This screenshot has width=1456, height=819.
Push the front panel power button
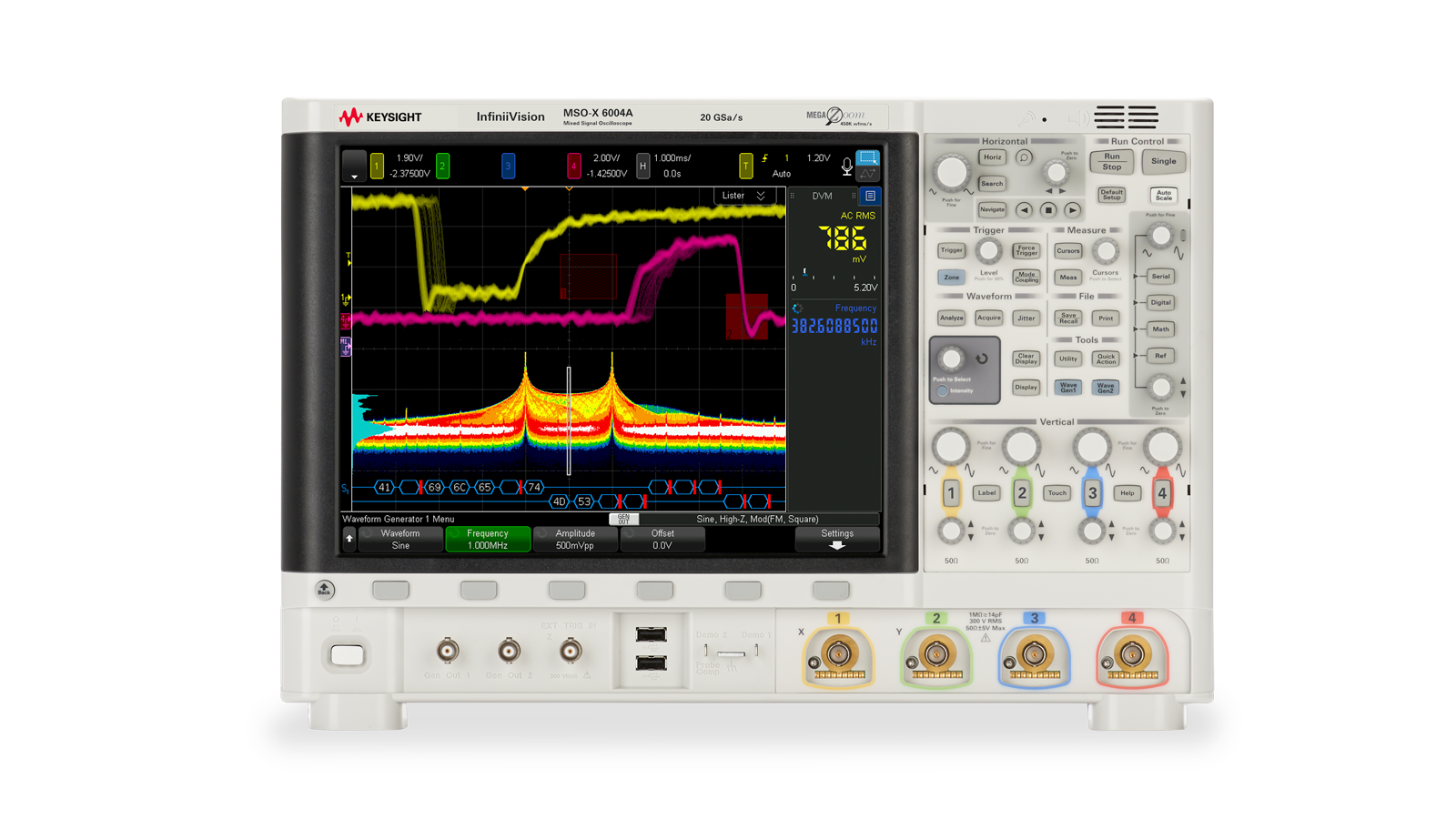pos(347,655)
